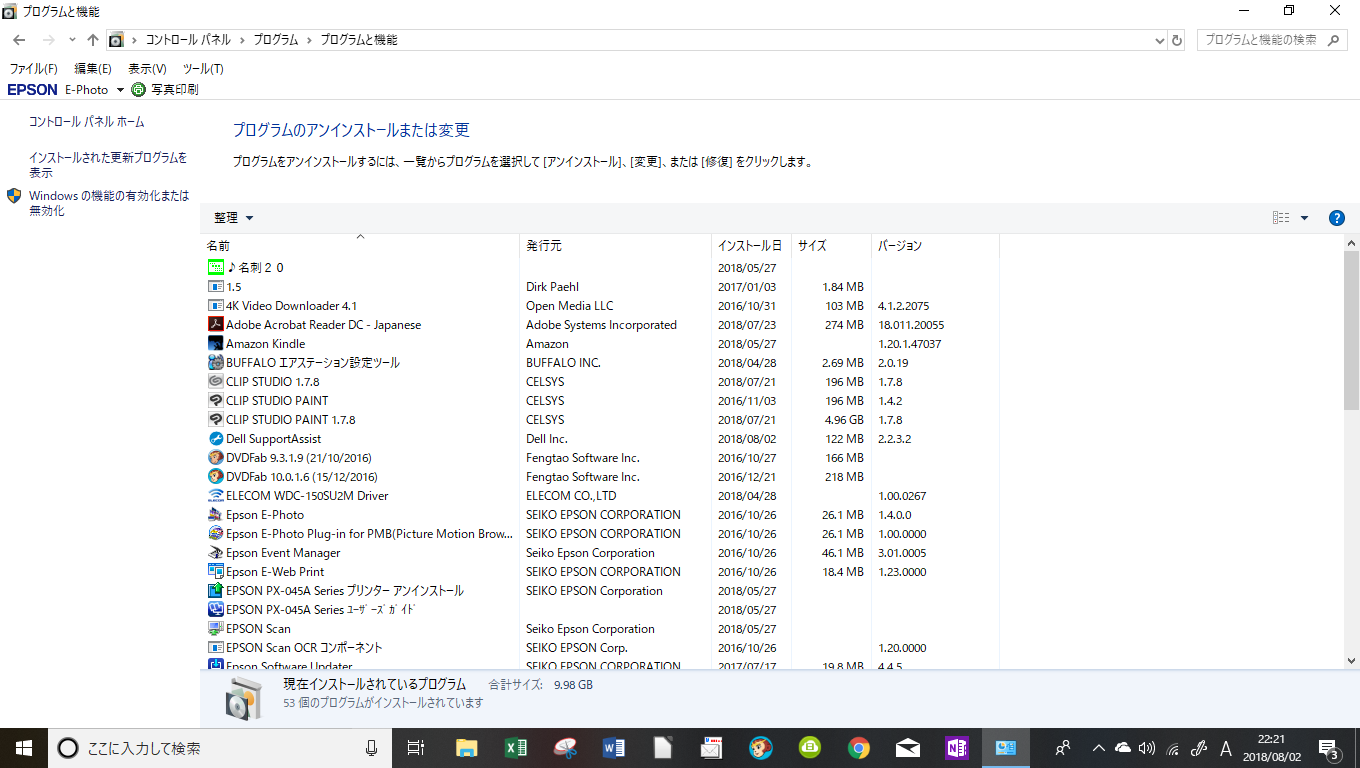Click the Adobe Acrobat Reader DC icon
Viewport: 1360px width, 768px height.
point(215,325)
